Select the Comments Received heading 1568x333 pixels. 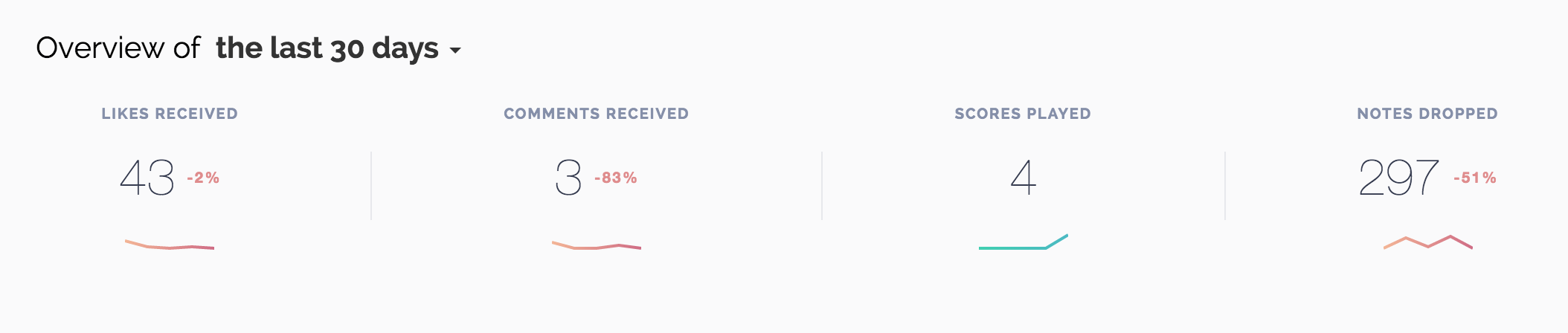tap(597, 114)
